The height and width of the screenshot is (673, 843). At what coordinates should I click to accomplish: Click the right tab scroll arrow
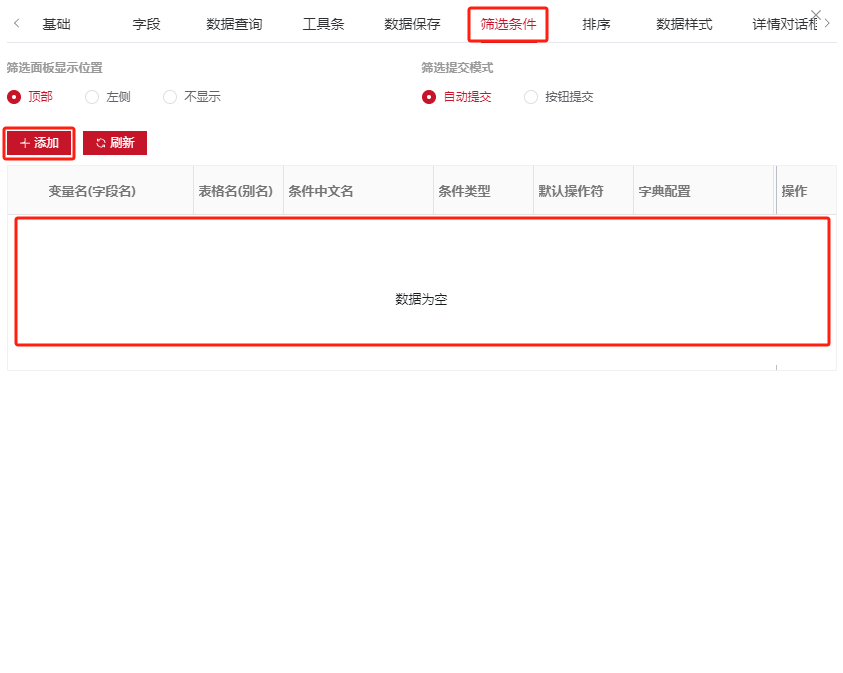pyautogui.click(x=827, y=24)
